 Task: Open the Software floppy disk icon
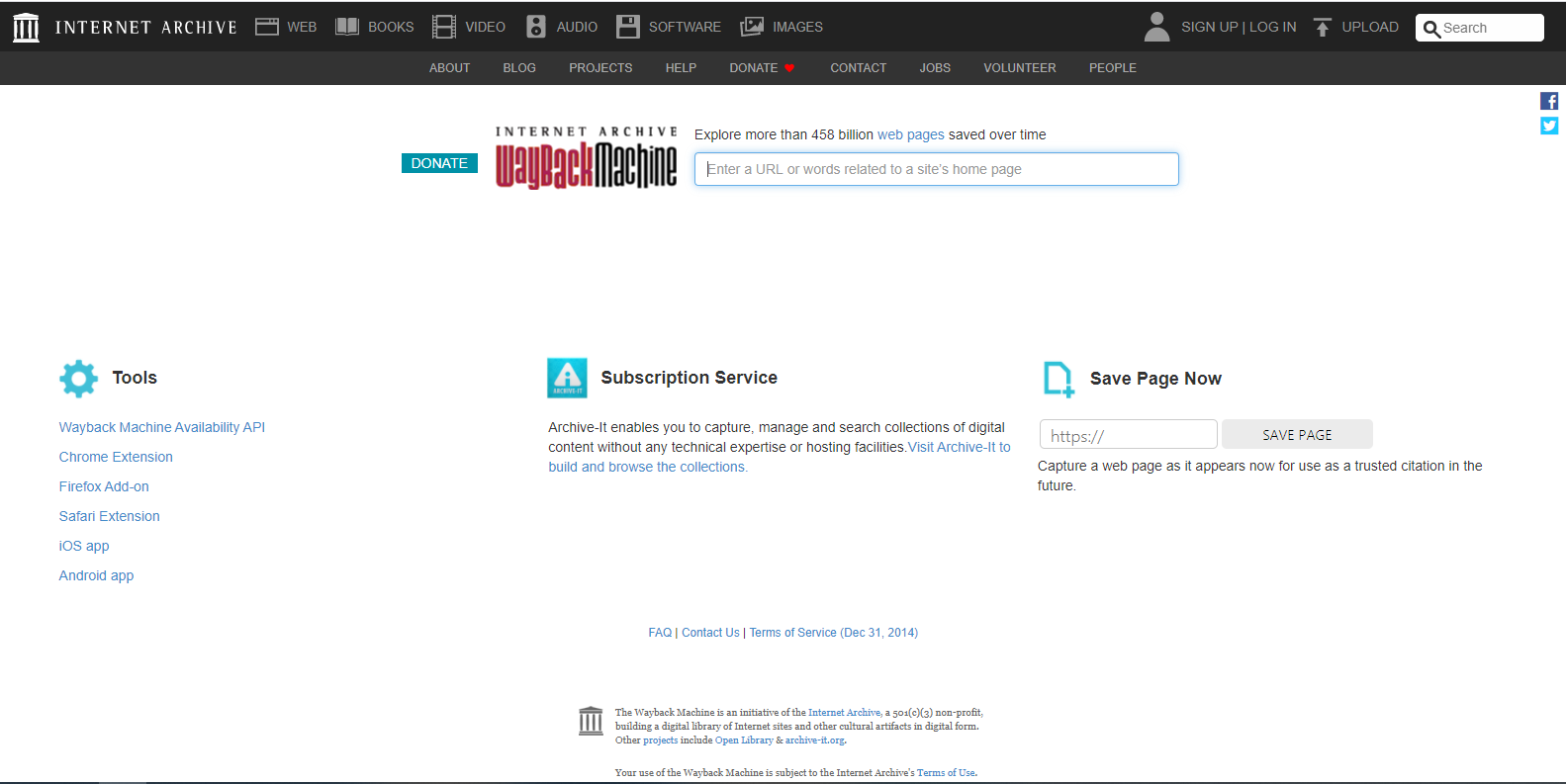pyautogui.click(x=628, y=27)
